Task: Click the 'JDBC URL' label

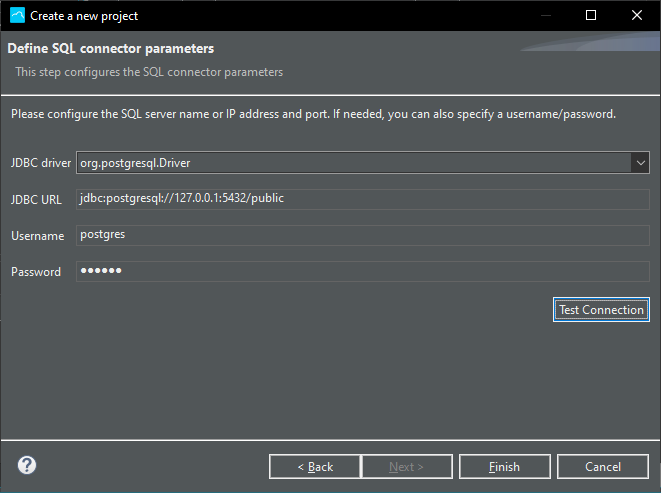Action: 36,199
